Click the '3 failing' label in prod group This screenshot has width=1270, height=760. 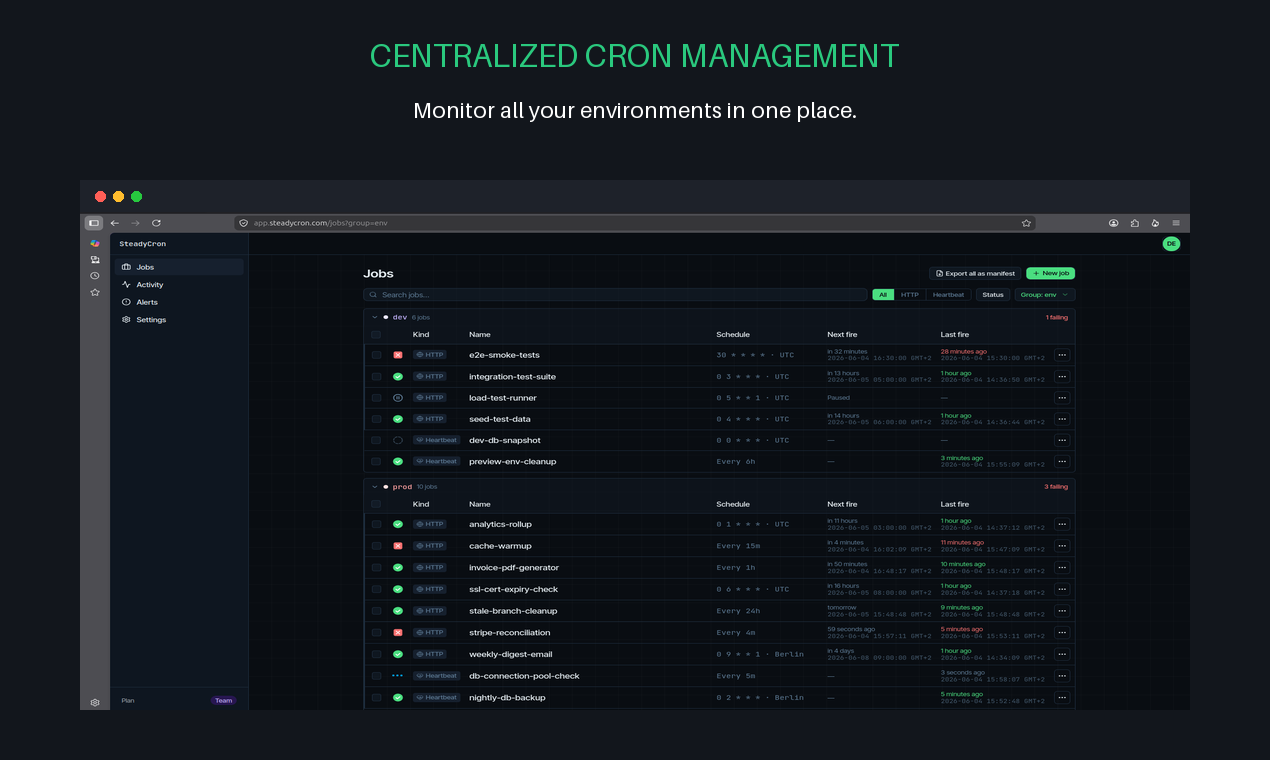pos(1056,487)
